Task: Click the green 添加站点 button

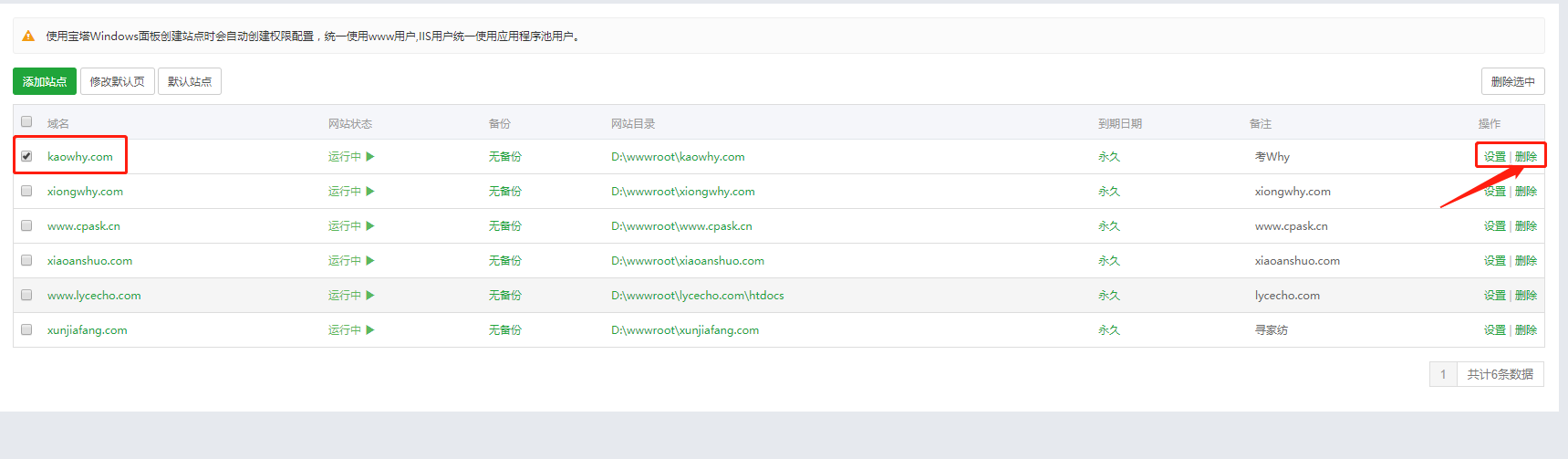Action: [x=45, y=81]
